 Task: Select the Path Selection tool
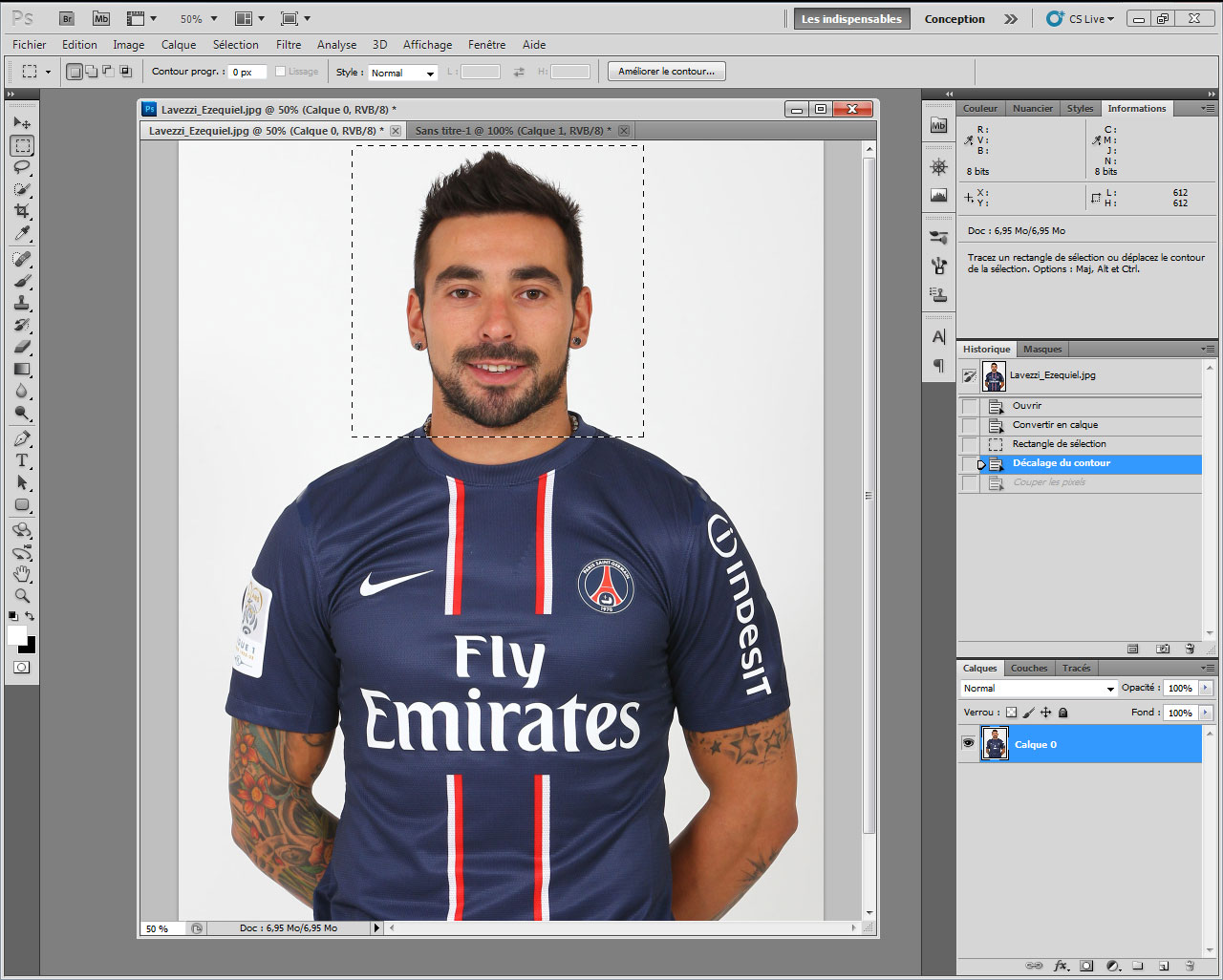click(x=22, y=482)
